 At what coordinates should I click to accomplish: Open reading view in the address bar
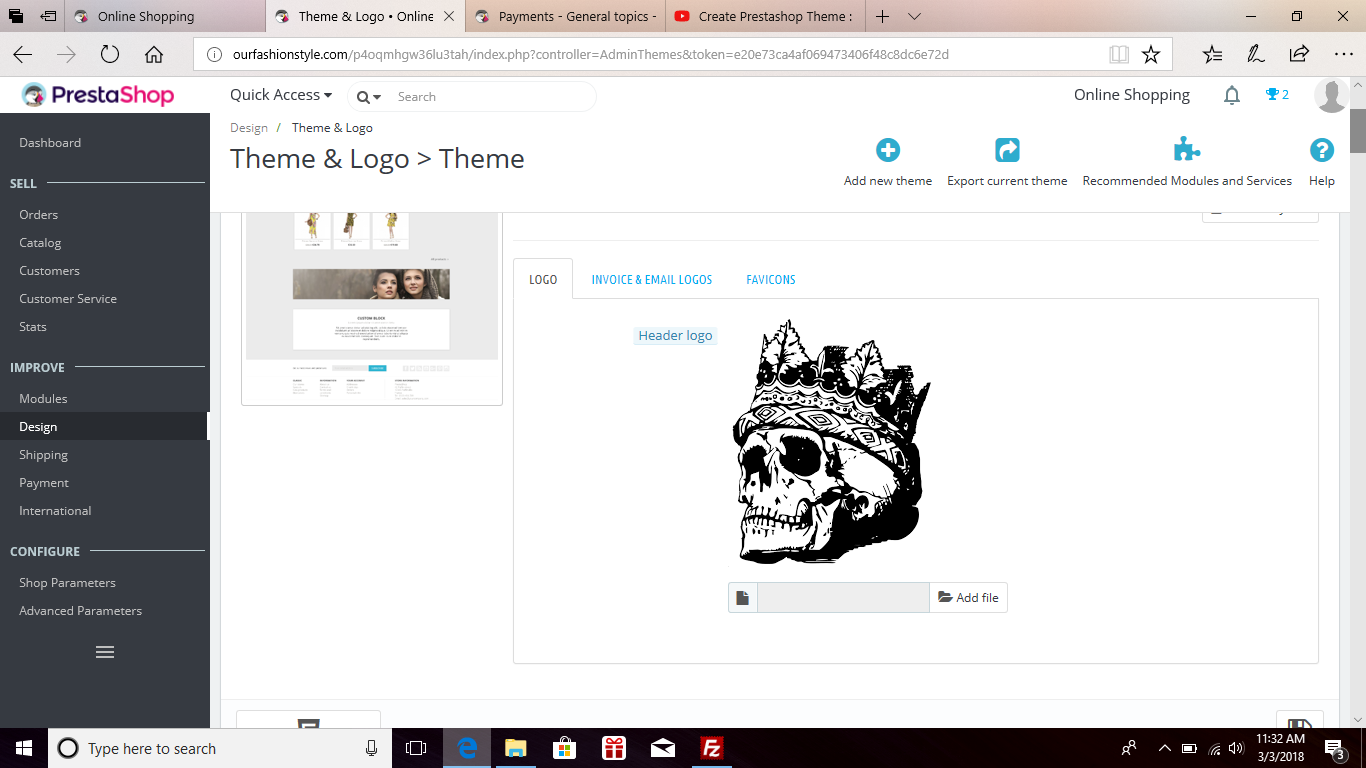point(1119,54)
